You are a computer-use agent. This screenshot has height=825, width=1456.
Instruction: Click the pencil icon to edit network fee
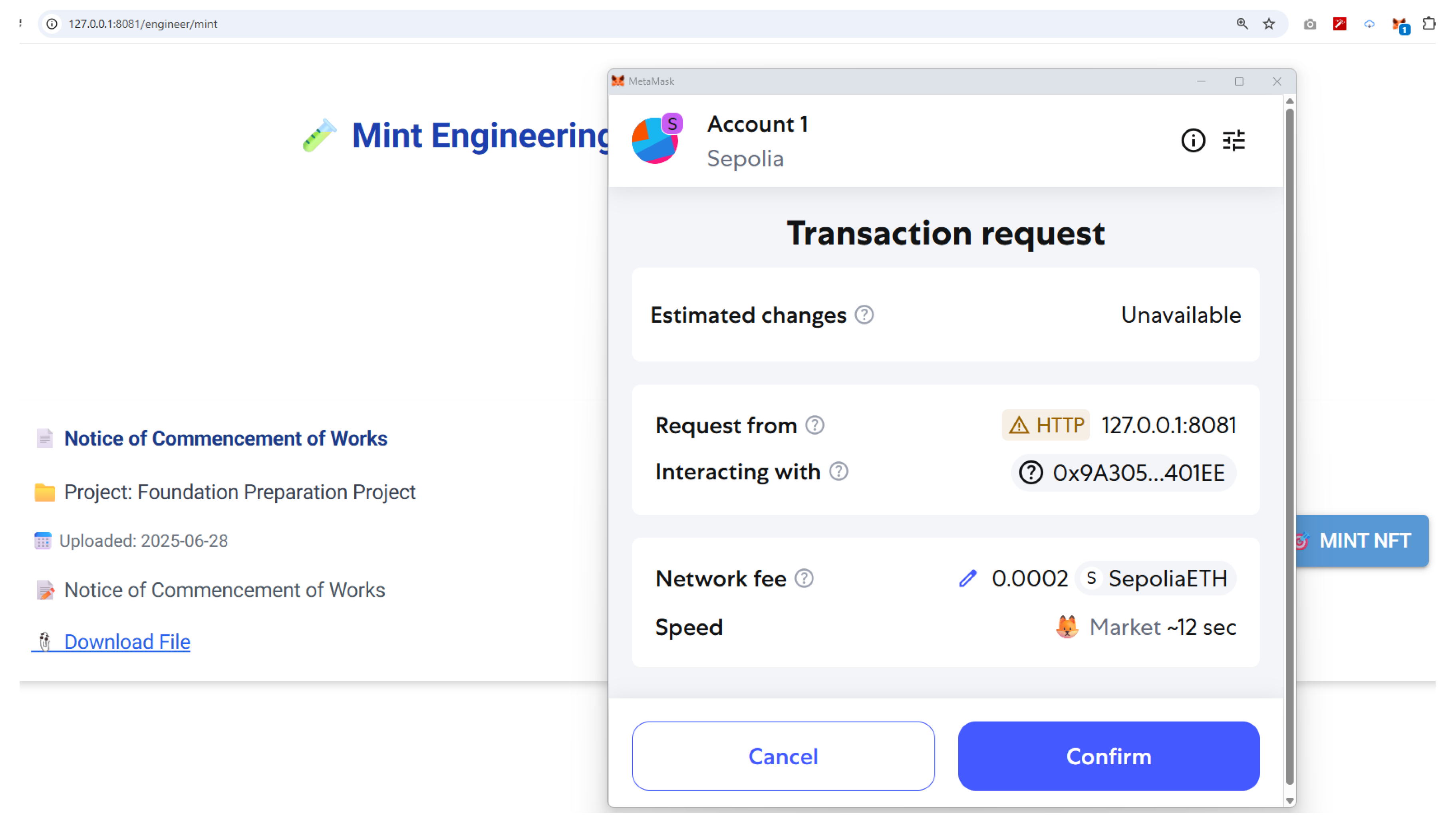[967, 579]
